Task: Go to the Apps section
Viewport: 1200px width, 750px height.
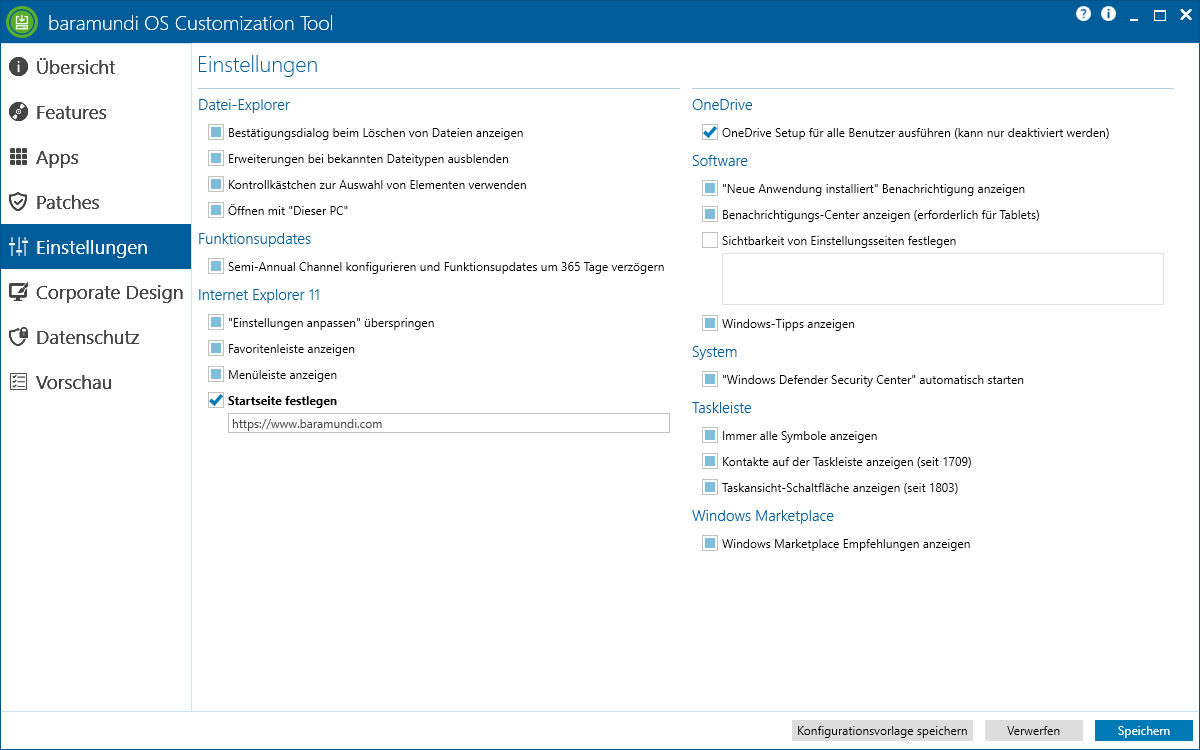Action: 95,157
